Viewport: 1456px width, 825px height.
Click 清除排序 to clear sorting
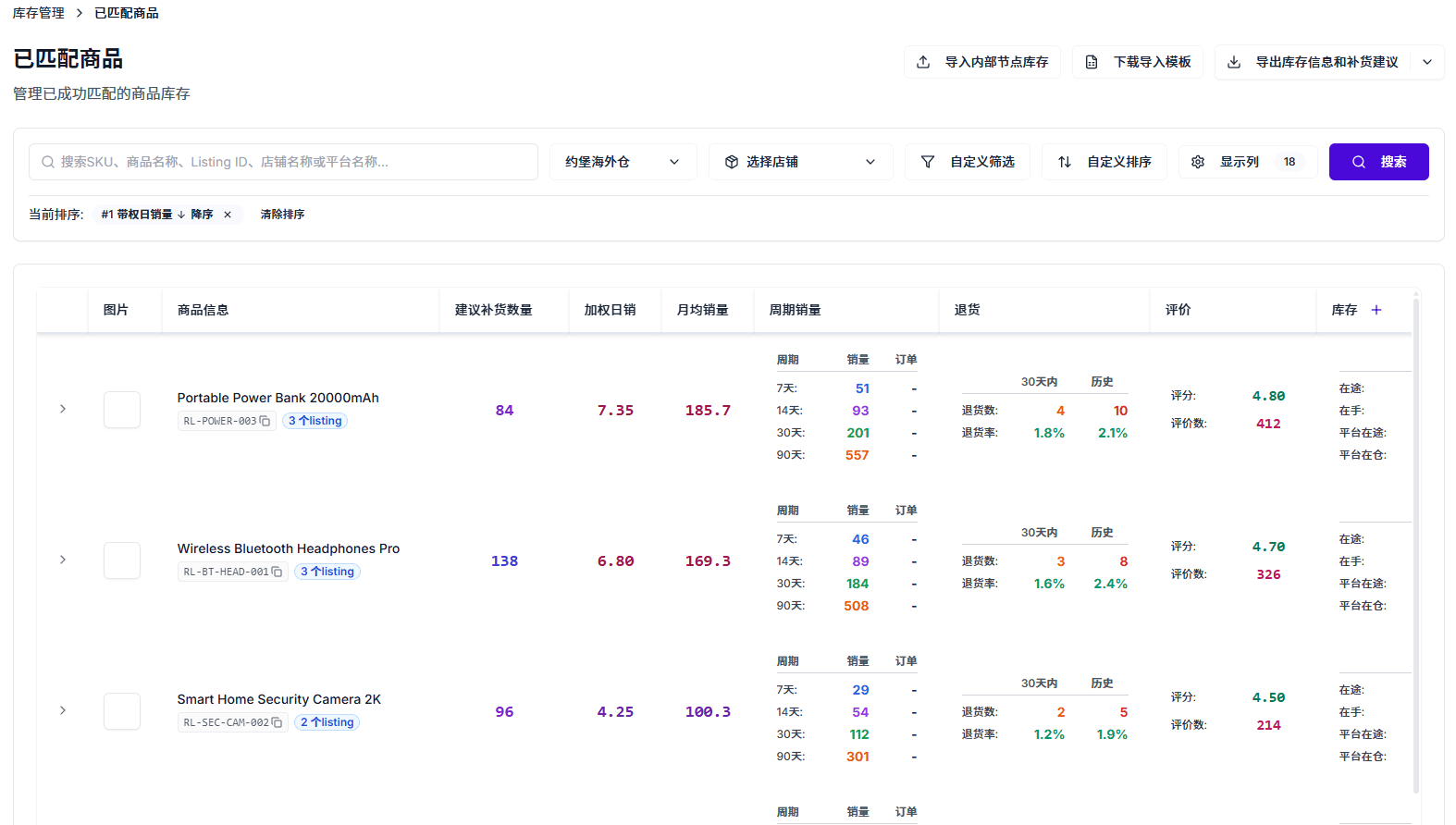click(282, 215)
